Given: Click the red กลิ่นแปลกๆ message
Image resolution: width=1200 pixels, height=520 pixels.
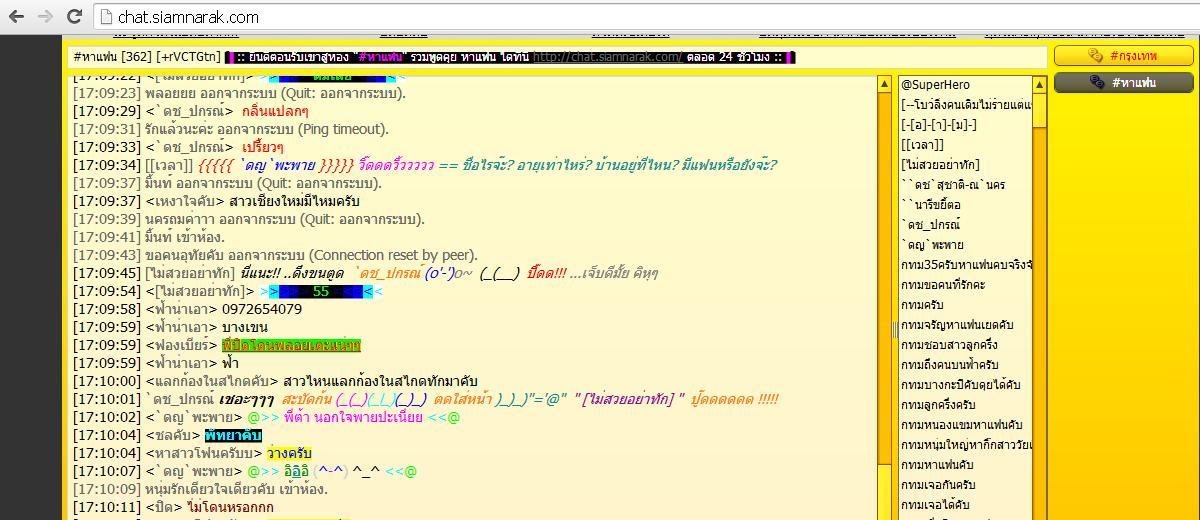Looking at the screenshot, I should pos(277,111).
